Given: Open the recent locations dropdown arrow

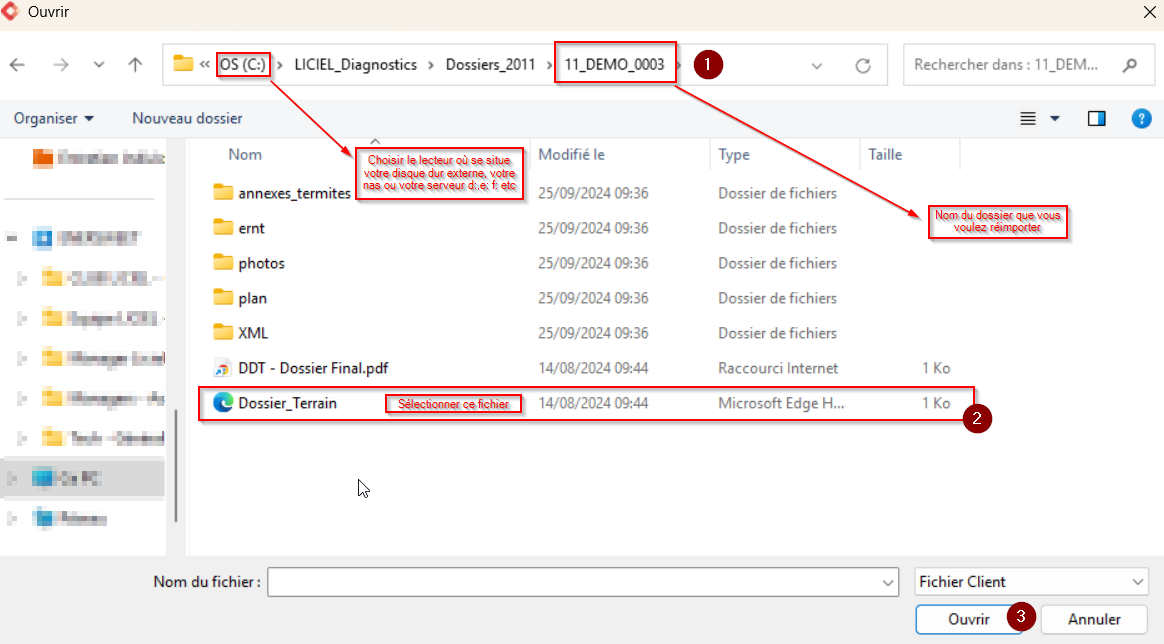Looking at the screenshot, I should coord(98,65).
